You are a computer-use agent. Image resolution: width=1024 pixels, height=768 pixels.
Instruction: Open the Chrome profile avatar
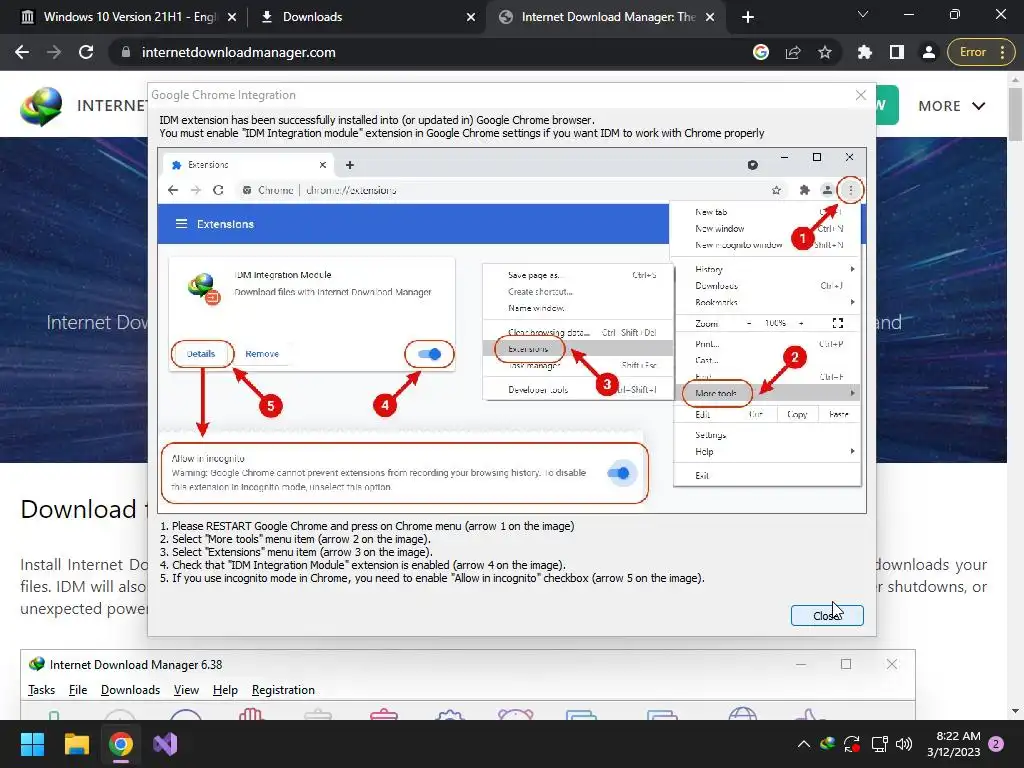(929, 52)
